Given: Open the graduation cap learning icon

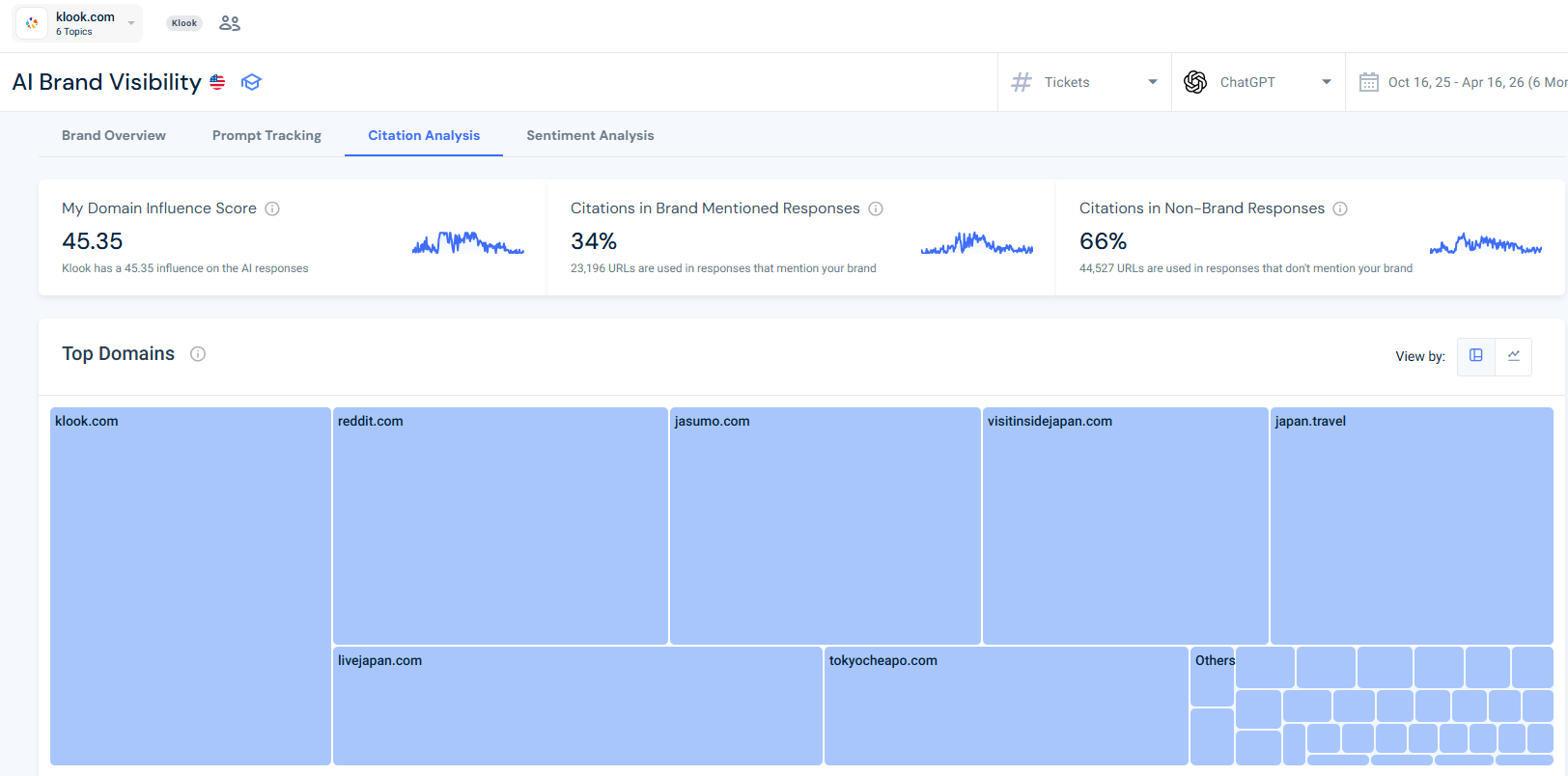Looking at the screenshot, I should point(252,82).
